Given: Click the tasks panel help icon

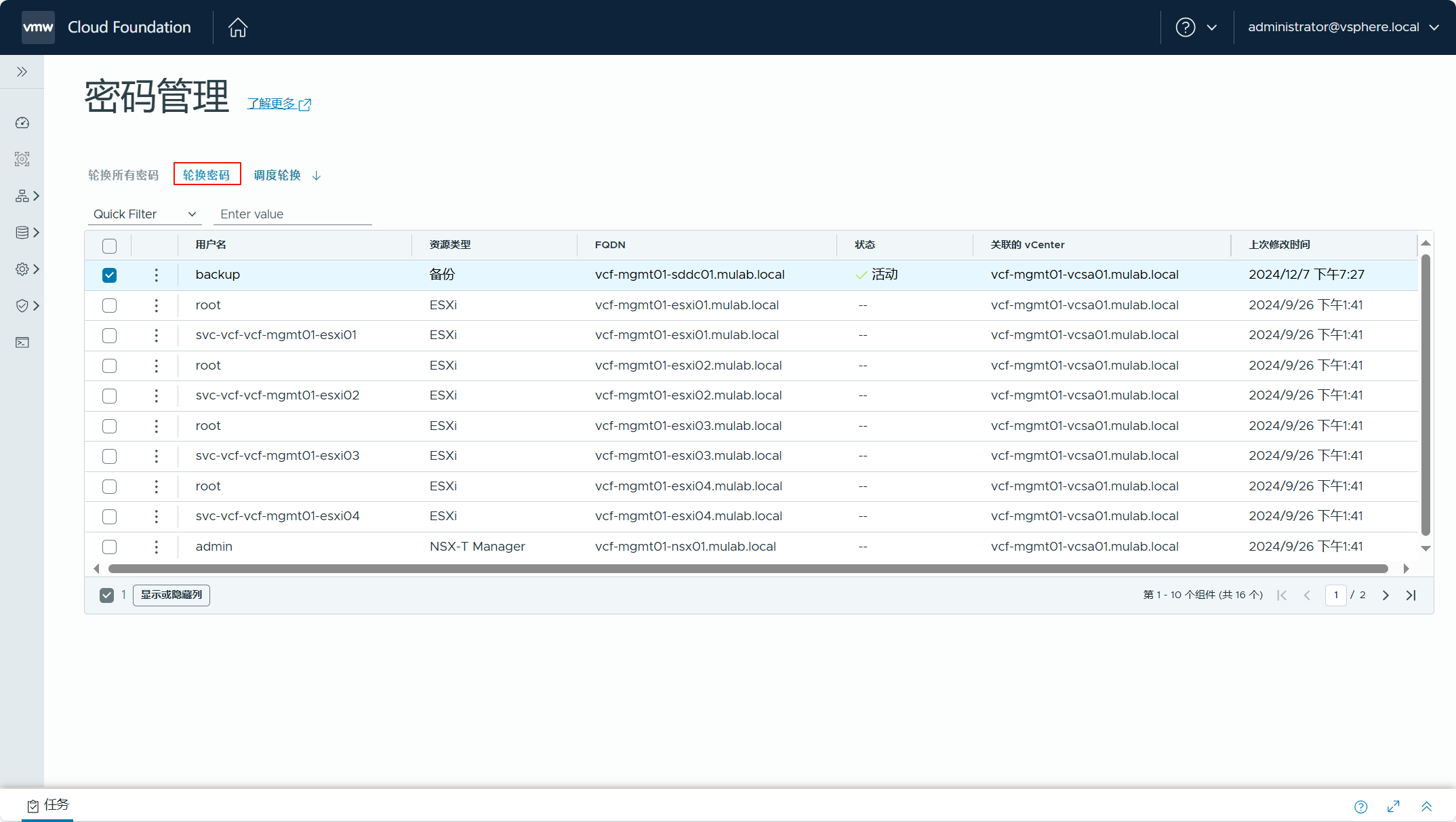Looking at the screenshot, I should 1360,806.
